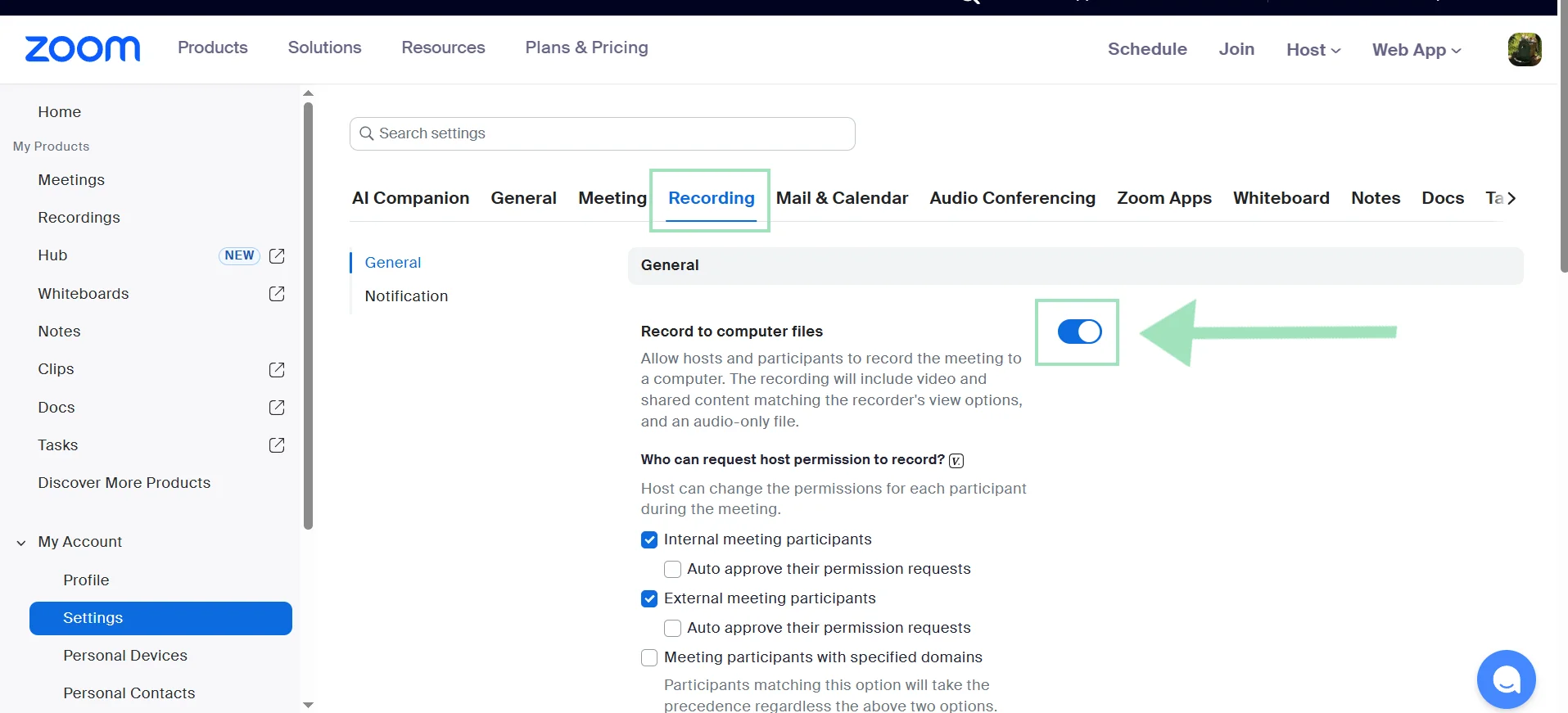Click the sidebar scroll down arrow
The height and width of the screenshot is (713, 1568).
(x=308, y=705)
